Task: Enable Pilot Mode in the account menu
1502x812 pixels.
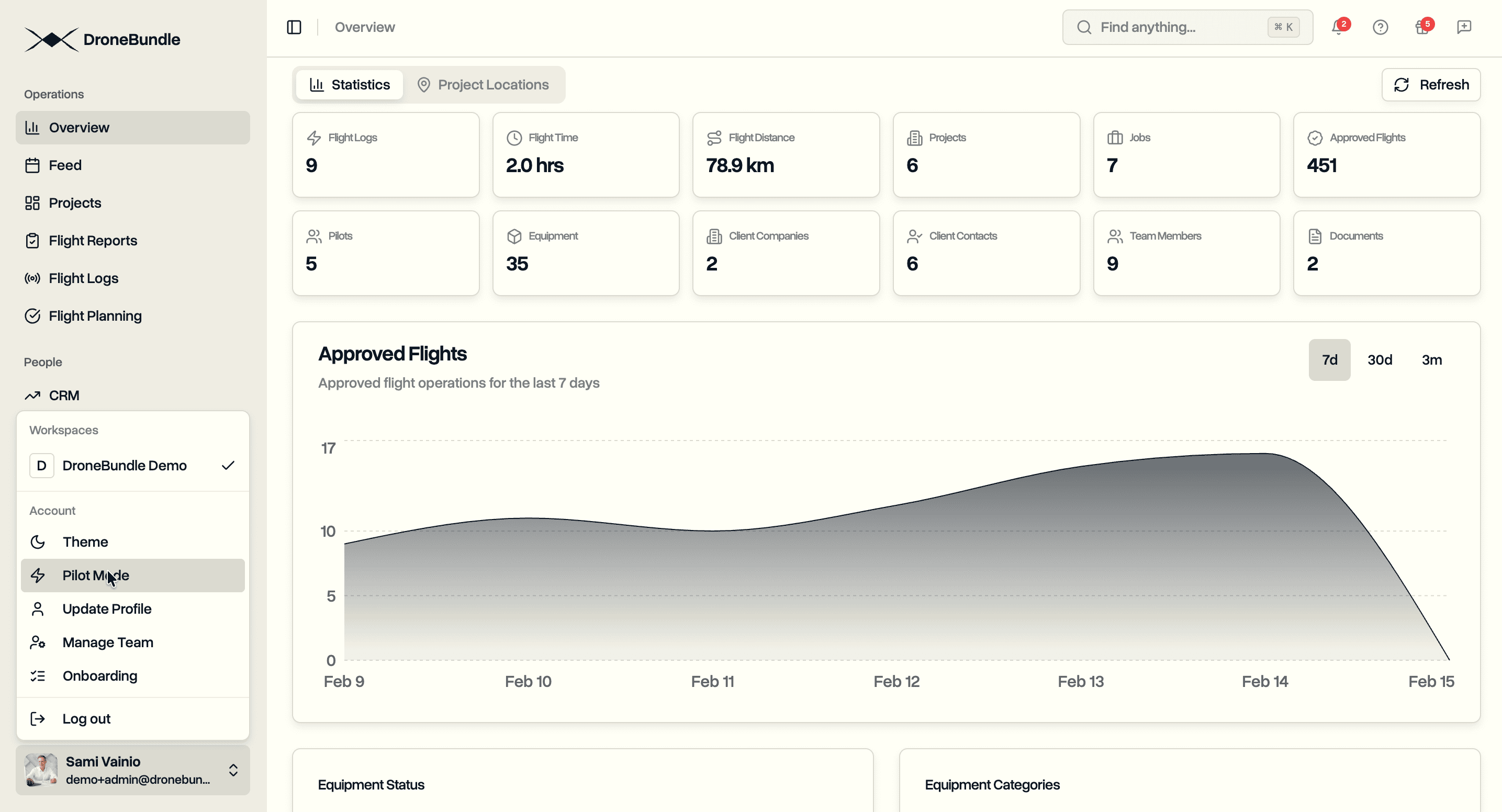Action: [x=96, y=576]
